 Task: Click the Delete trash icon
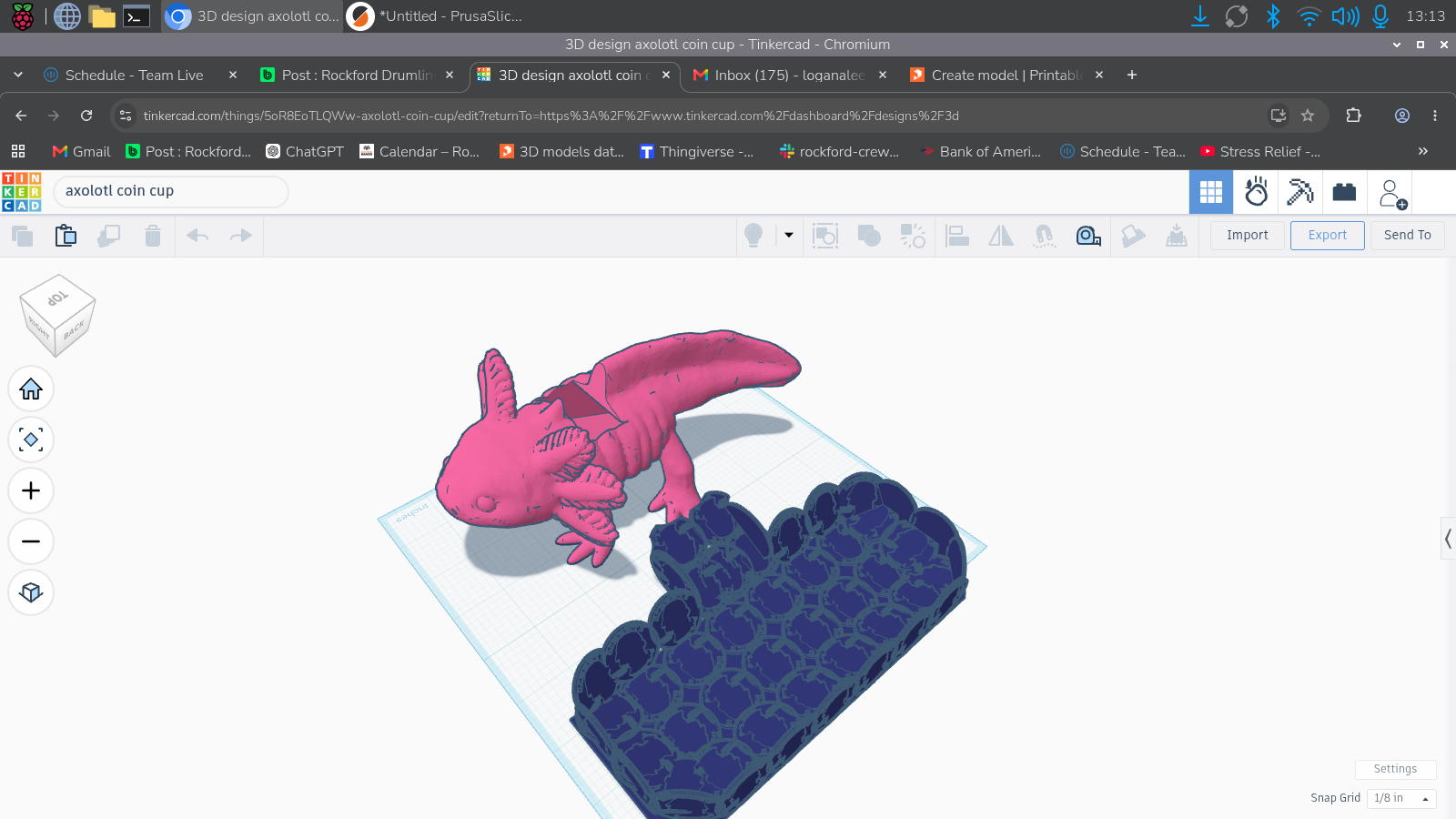point(153,237)
